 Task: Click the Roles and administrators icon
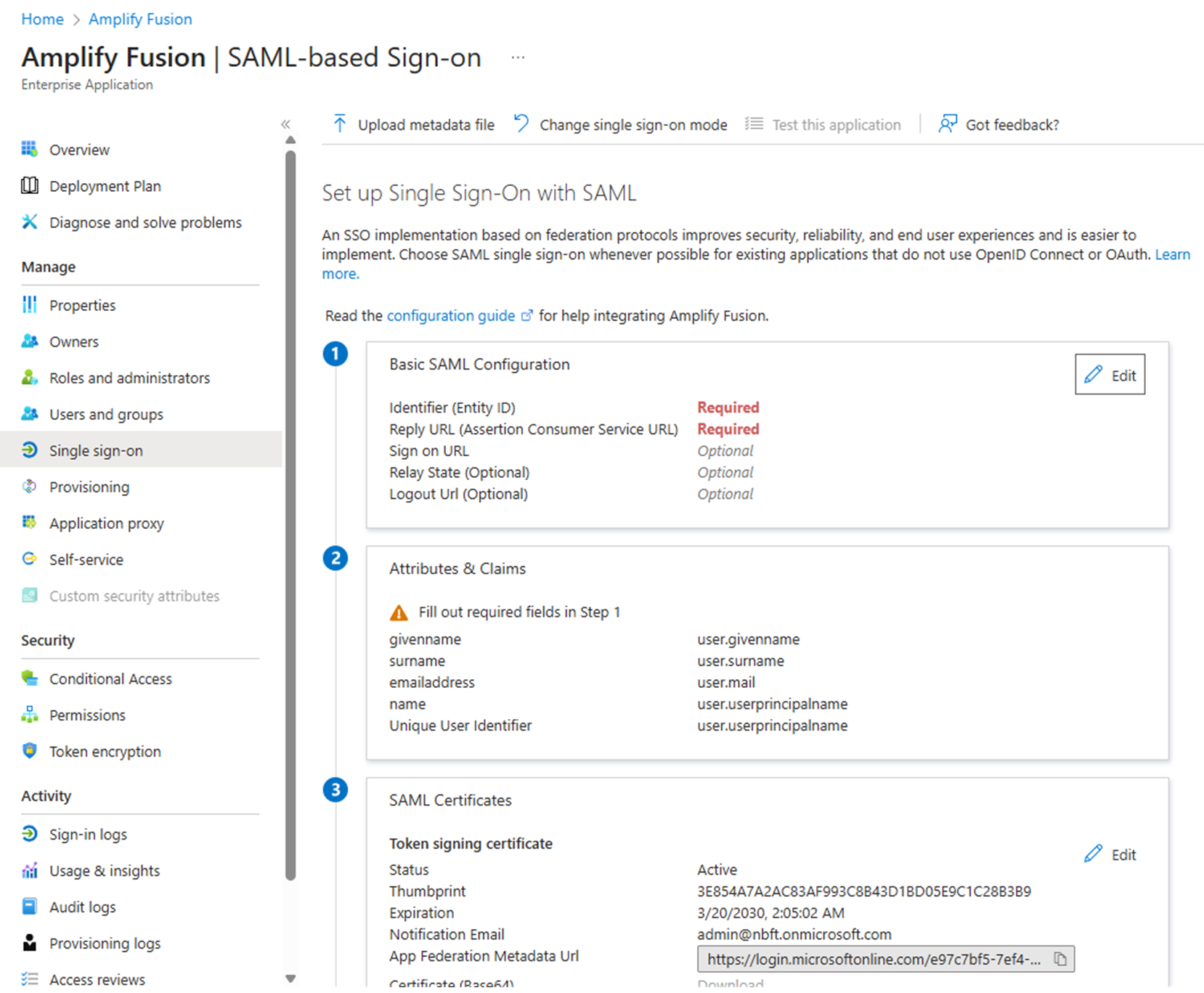pyautogui.click(x=29, y=377)
